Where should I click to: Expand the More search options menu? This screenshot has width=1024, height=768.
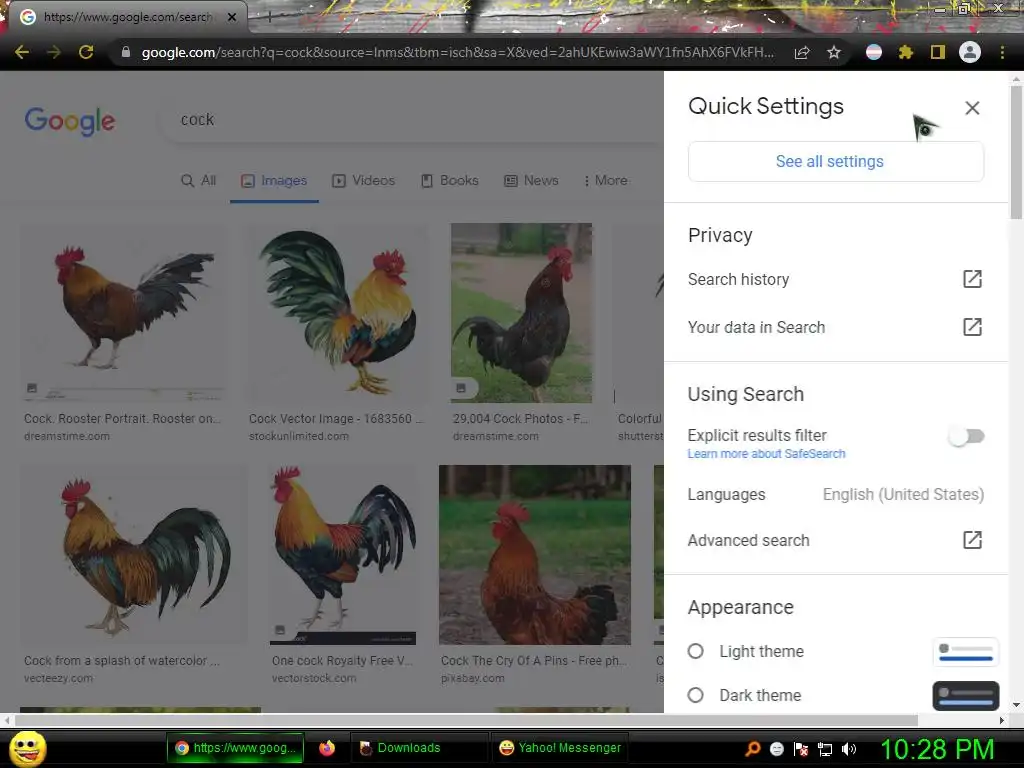605,180
